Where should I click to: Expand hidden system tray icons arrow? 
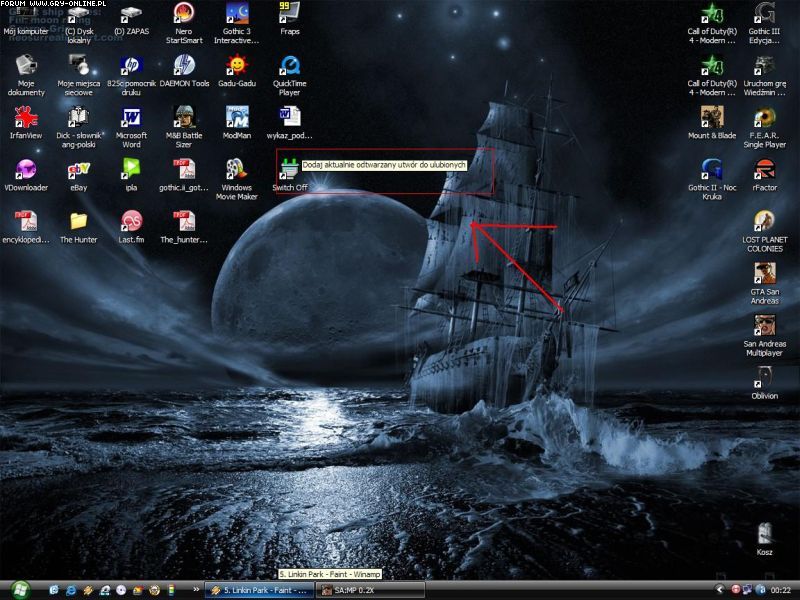click(719, 590)
